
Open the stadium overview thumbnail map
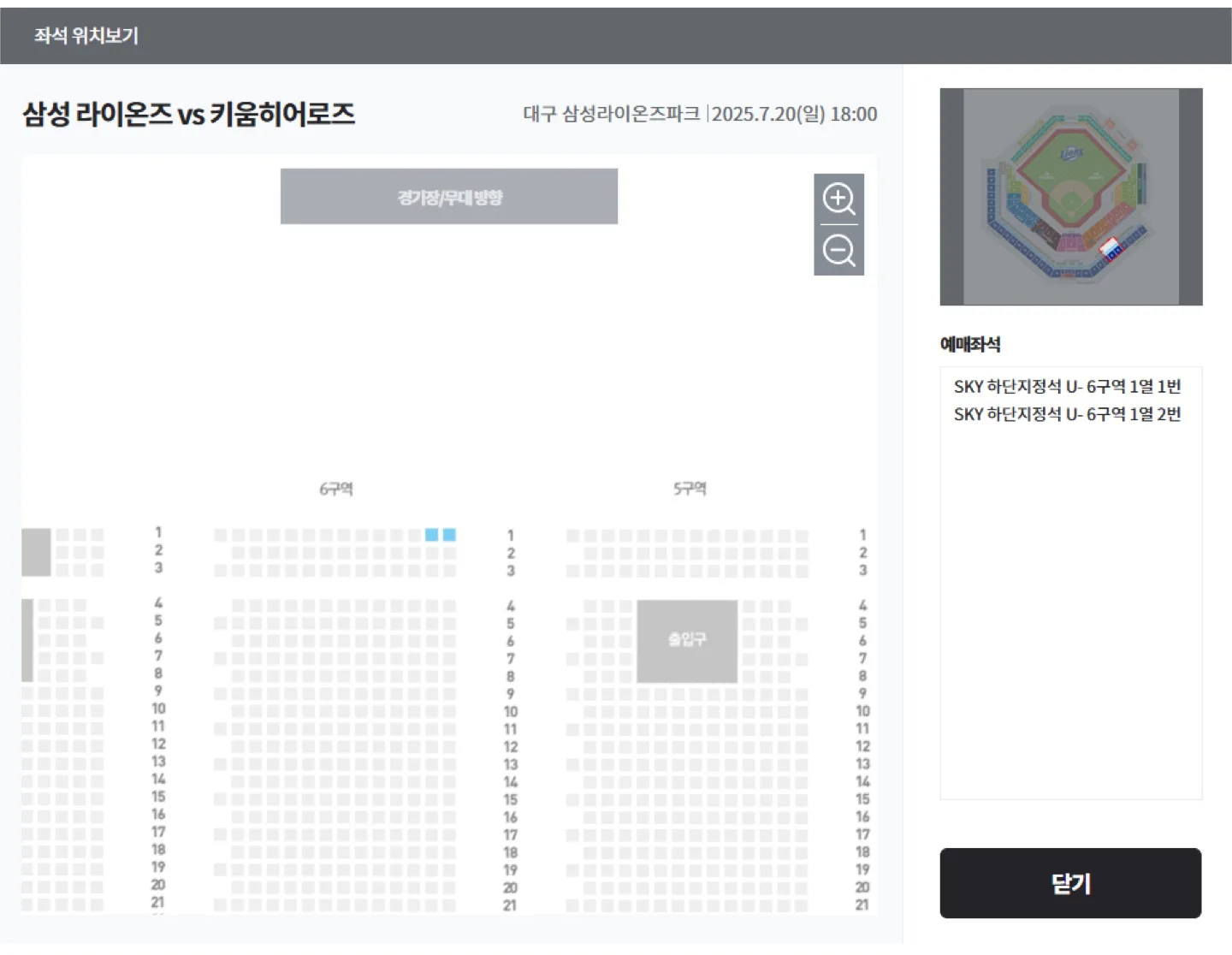[x=1071, y=197]
